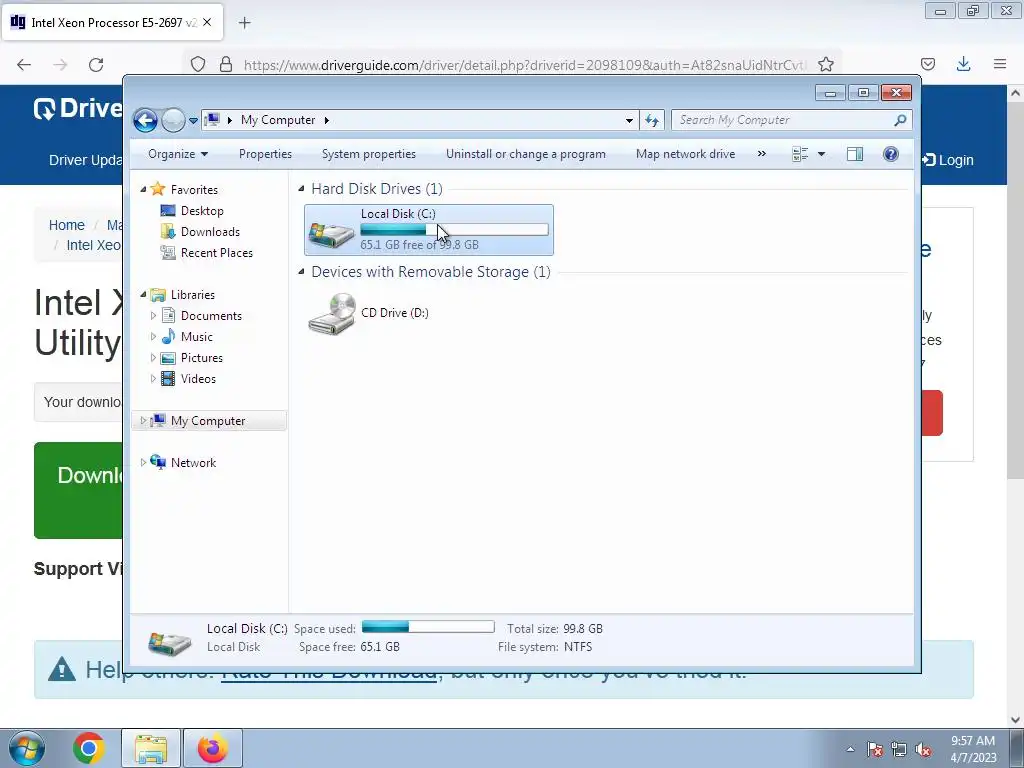Screen dimensions: 1024x768
Task: Select Network in navigation pane
Action: 193,463
